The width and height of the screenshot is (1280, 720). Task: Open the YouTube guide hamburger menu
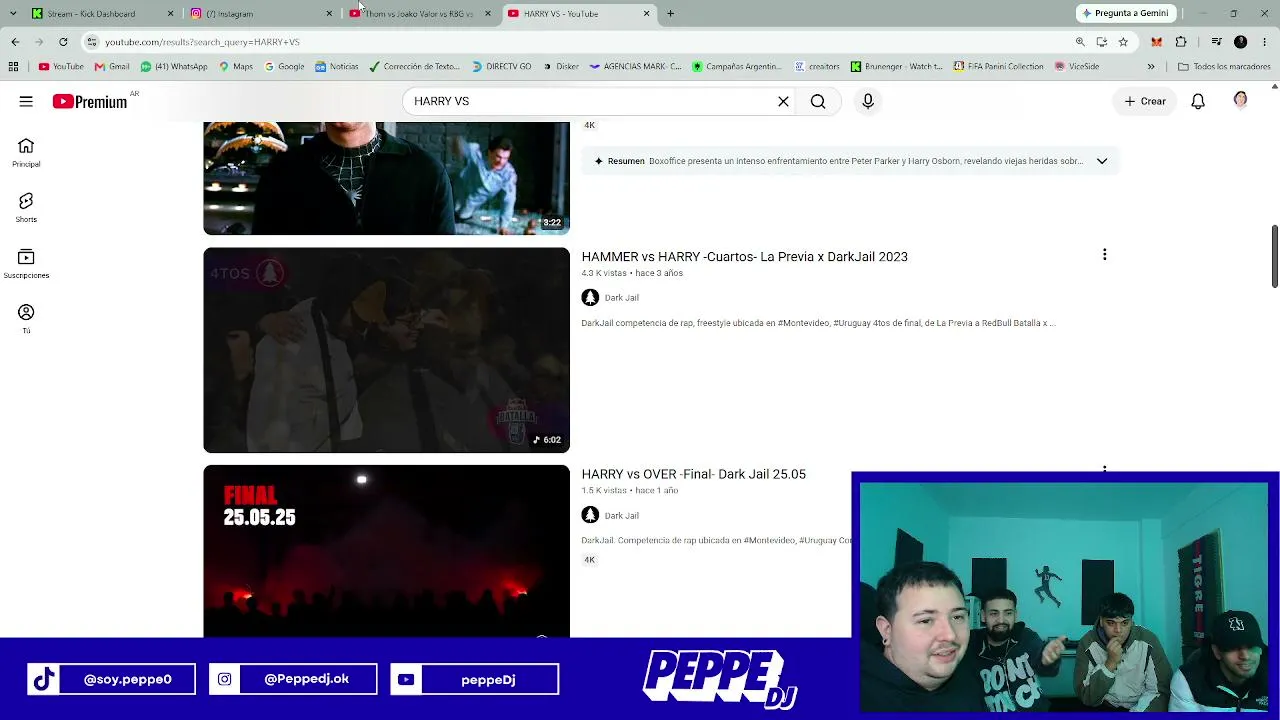coord(26,101)
